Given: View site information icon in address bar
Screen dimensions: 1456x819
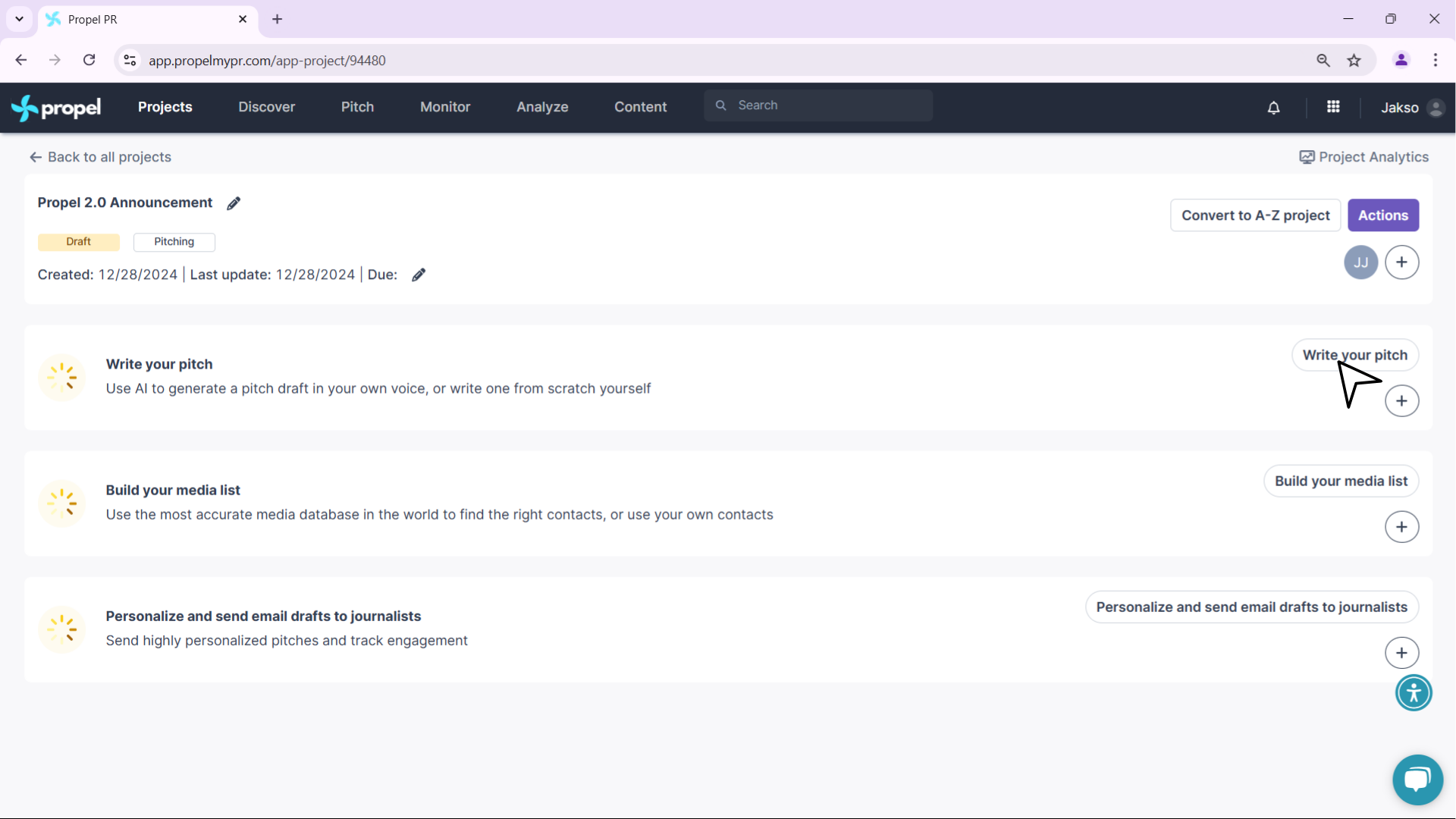Looking at the screenshot, I should click(130, 60).
